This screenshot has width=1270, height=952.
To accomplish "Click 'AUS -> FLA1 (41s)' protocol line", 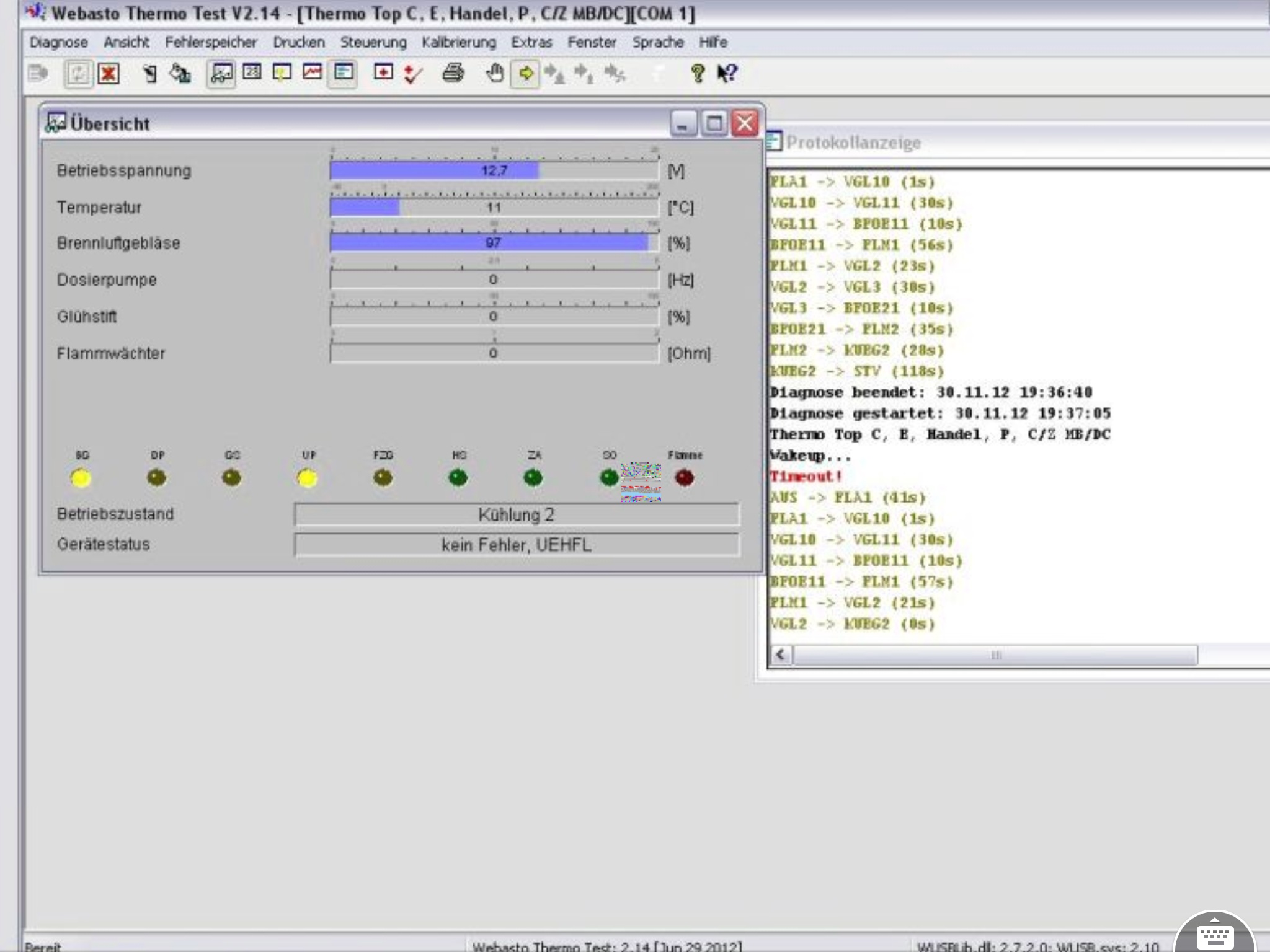I will (848, 497).
